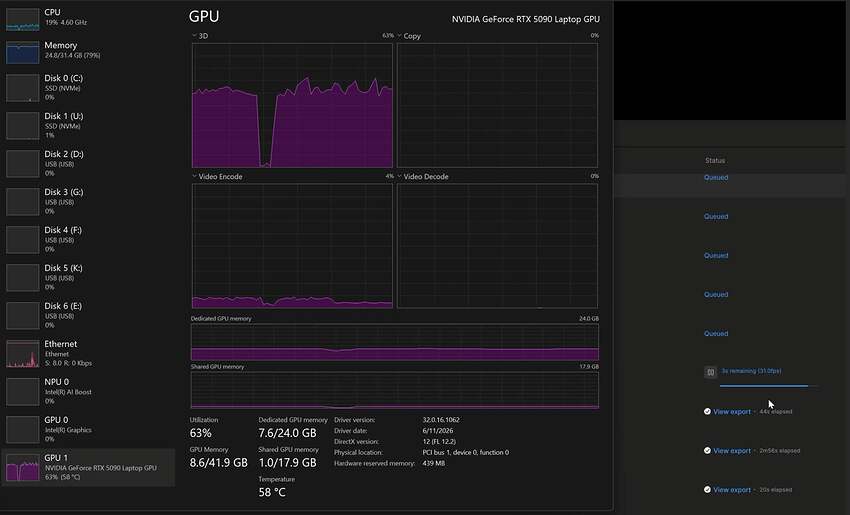Click the Video Decode engine graph
This screenshot has width=850, height=515.
click(x=497, y=246)
